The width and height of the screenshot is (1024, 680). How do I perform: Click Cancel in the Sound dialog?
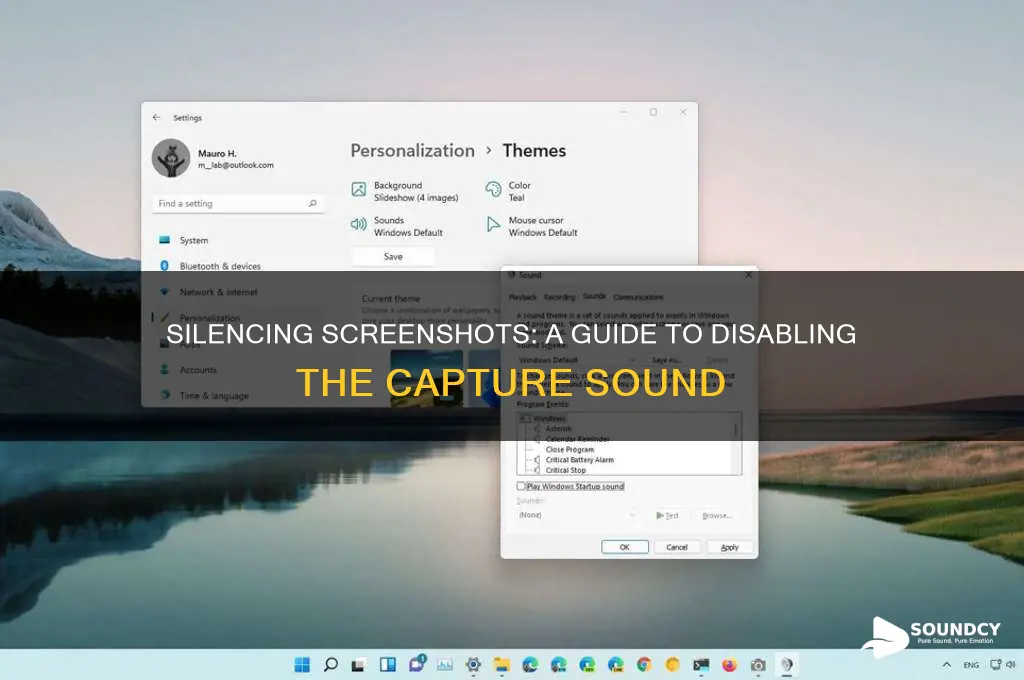tap(677, 547)
